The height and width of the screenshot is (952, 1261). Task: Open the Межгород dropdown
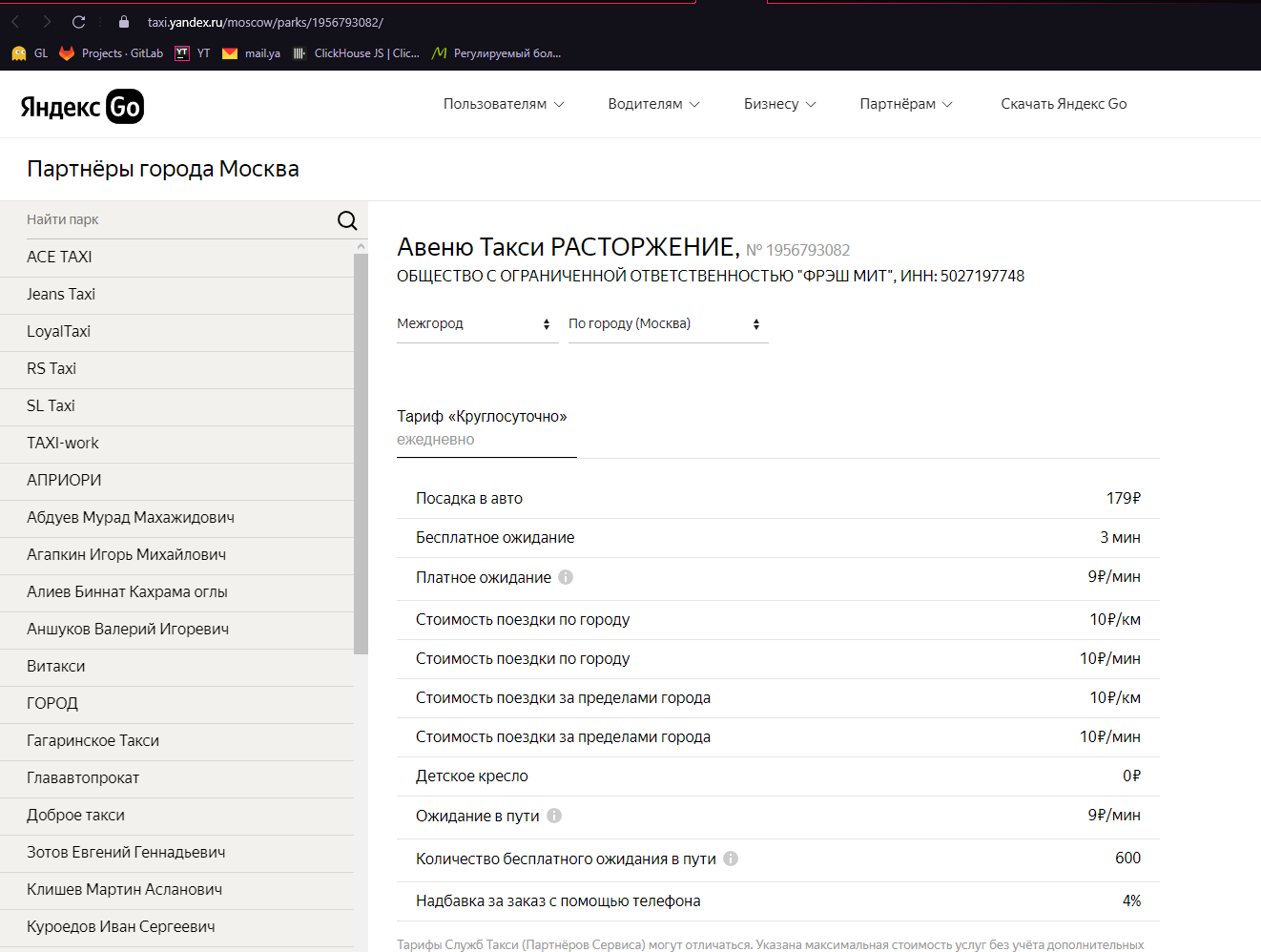coord(476,324)
